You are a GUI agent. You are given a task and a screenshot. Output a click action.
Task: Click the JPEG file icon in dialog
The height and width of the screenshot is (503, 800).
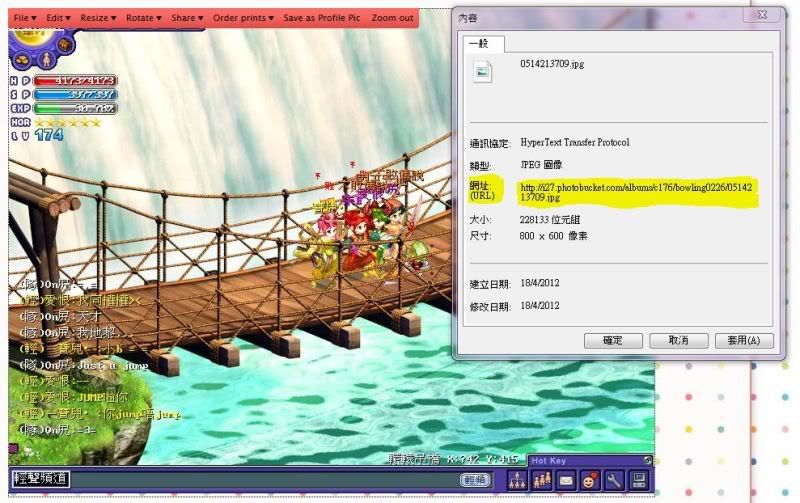coord(482,71)
